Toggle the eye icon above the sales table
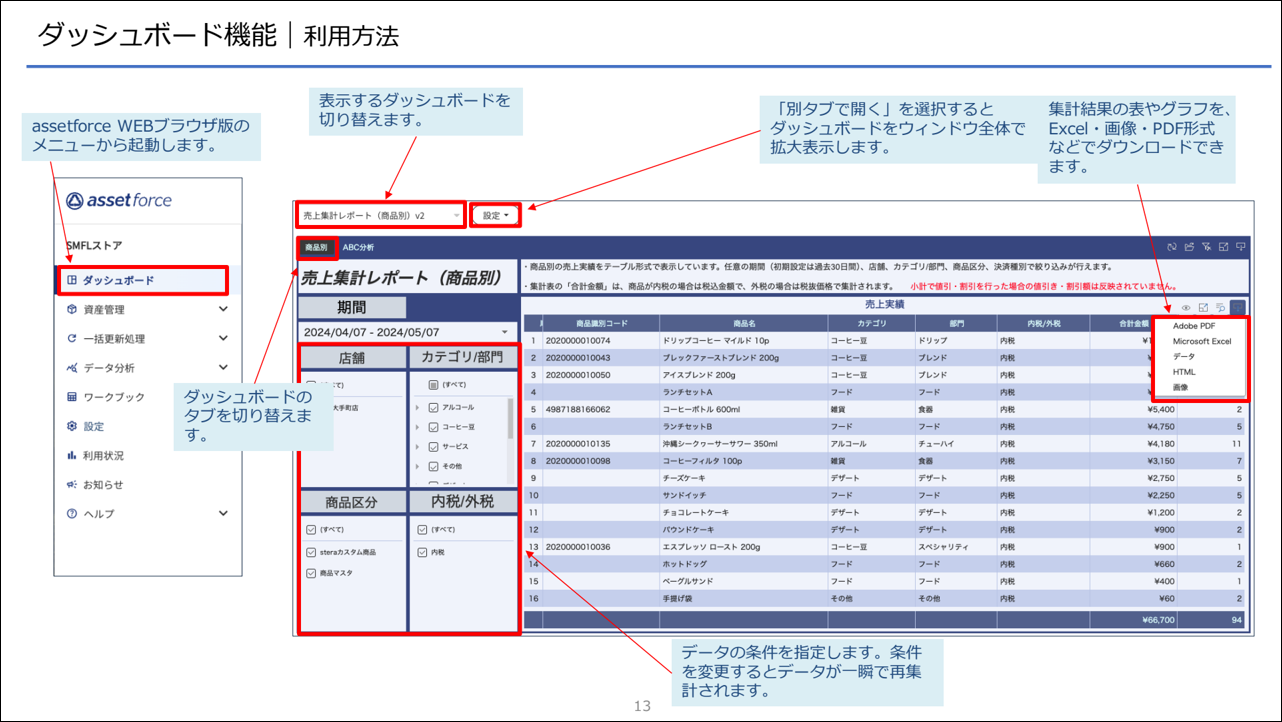Screen dimensions: 1282x722 click(x=1187, y=308)
